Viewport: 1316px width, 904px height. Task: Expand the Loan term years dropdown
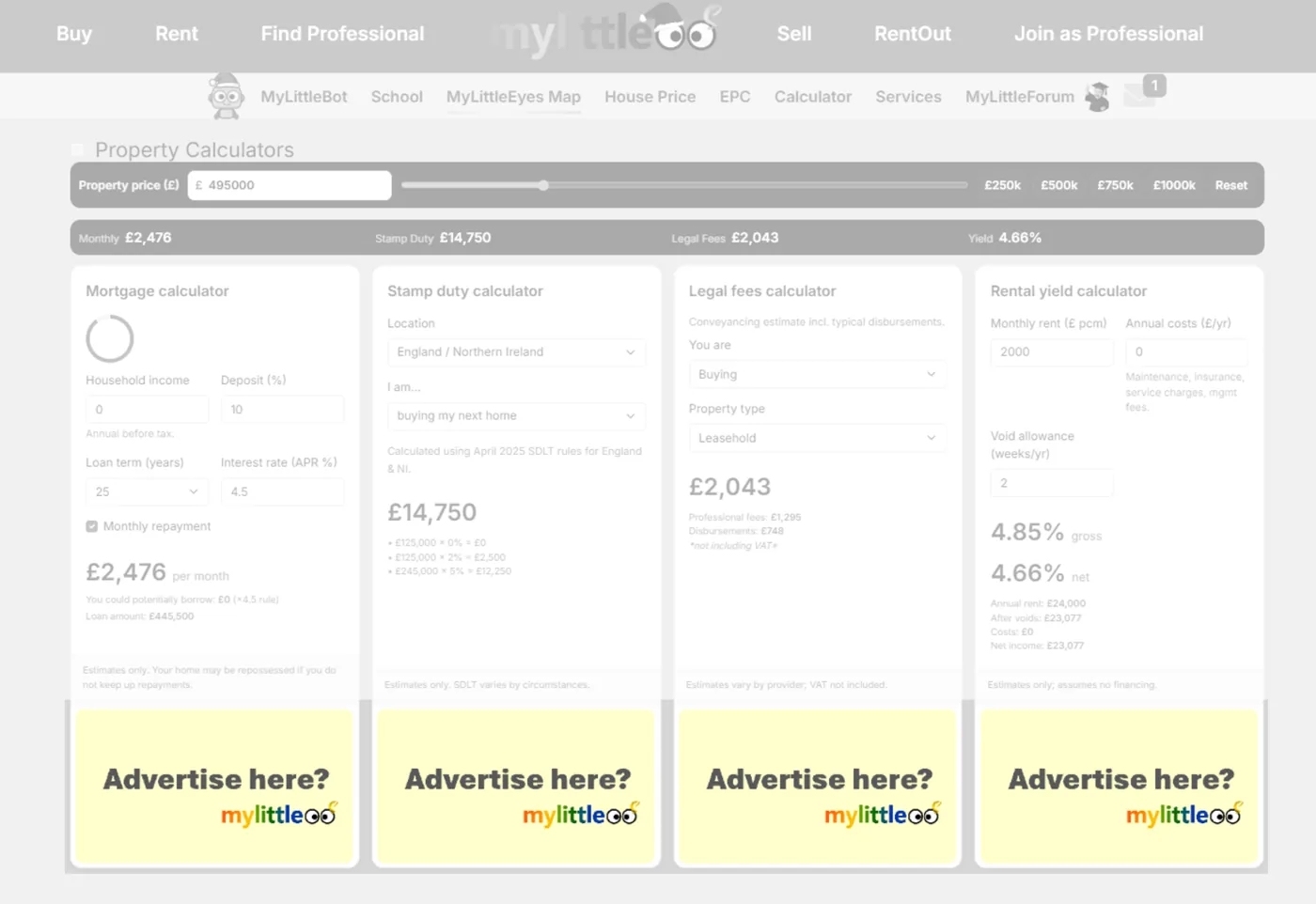click(x=147, y=491)
